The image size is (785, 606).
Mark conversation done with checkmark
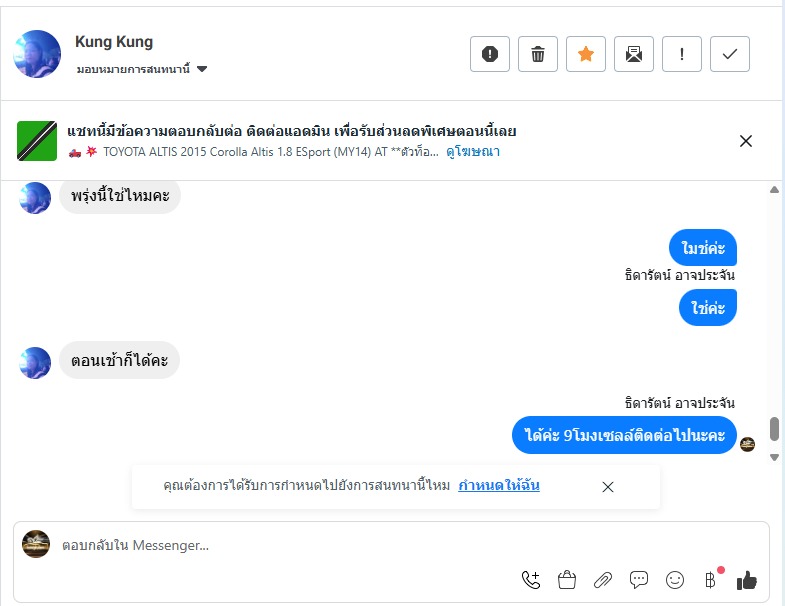(x=730, y=54)
